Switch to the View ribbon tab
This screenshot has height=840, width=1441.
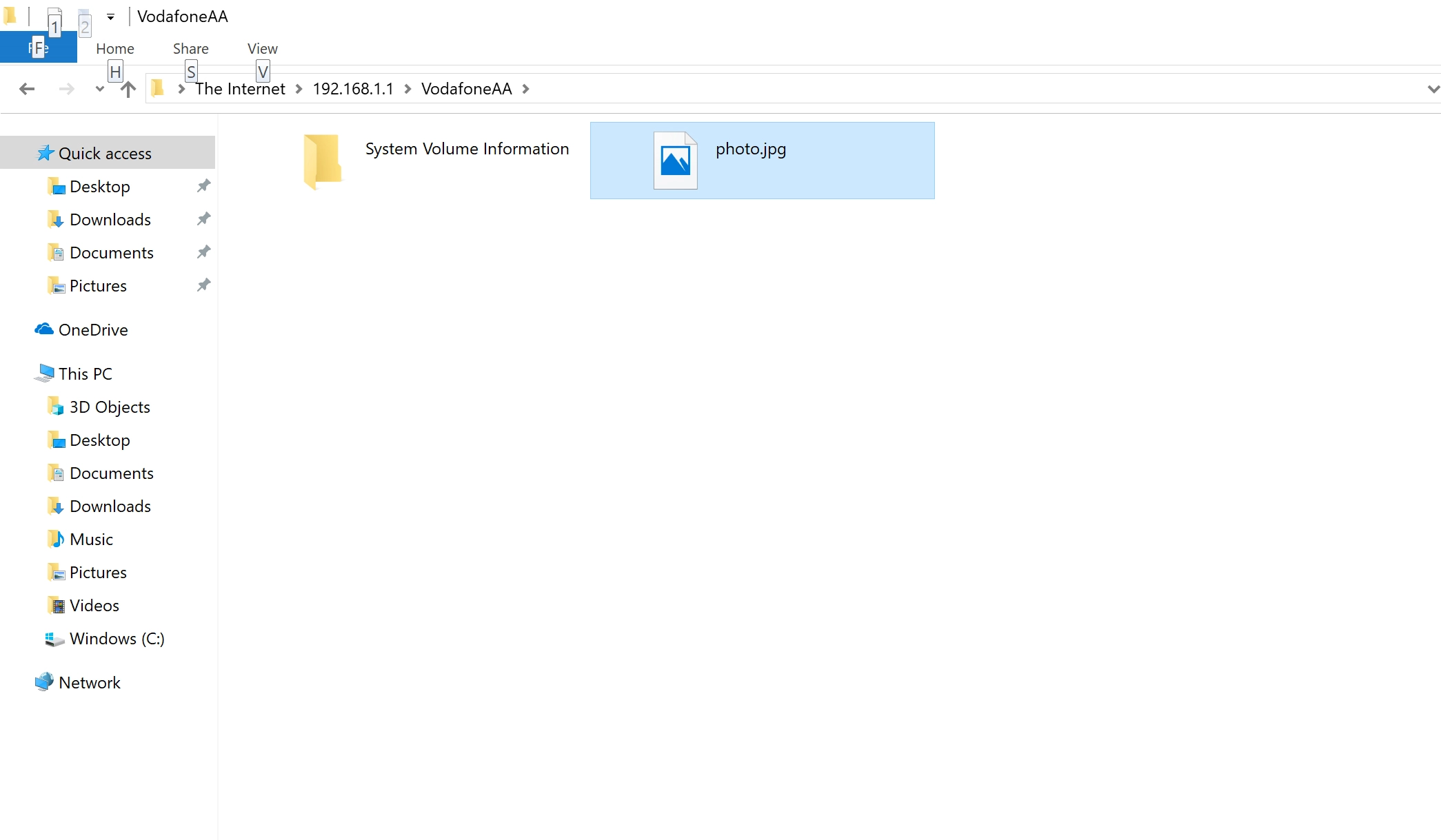coord(261,48)
